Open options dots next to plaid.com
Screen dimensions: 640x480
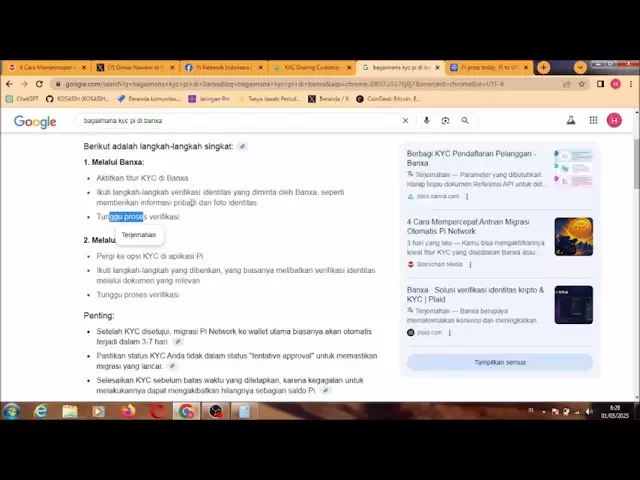point(450,333)
